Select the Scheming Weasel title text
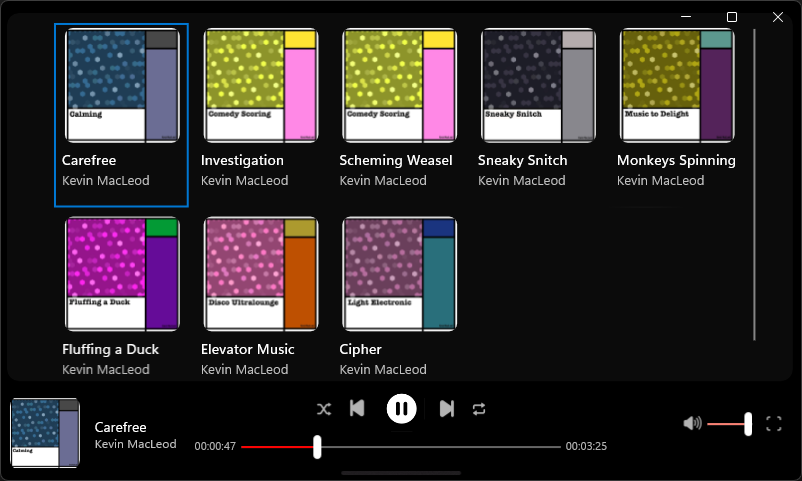 click(396, 160)
